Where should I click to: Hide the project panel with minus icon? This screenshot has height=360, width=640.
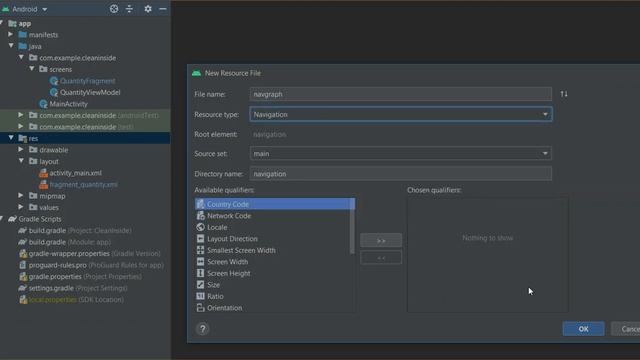pyautogui.click(x=163, y=9)
